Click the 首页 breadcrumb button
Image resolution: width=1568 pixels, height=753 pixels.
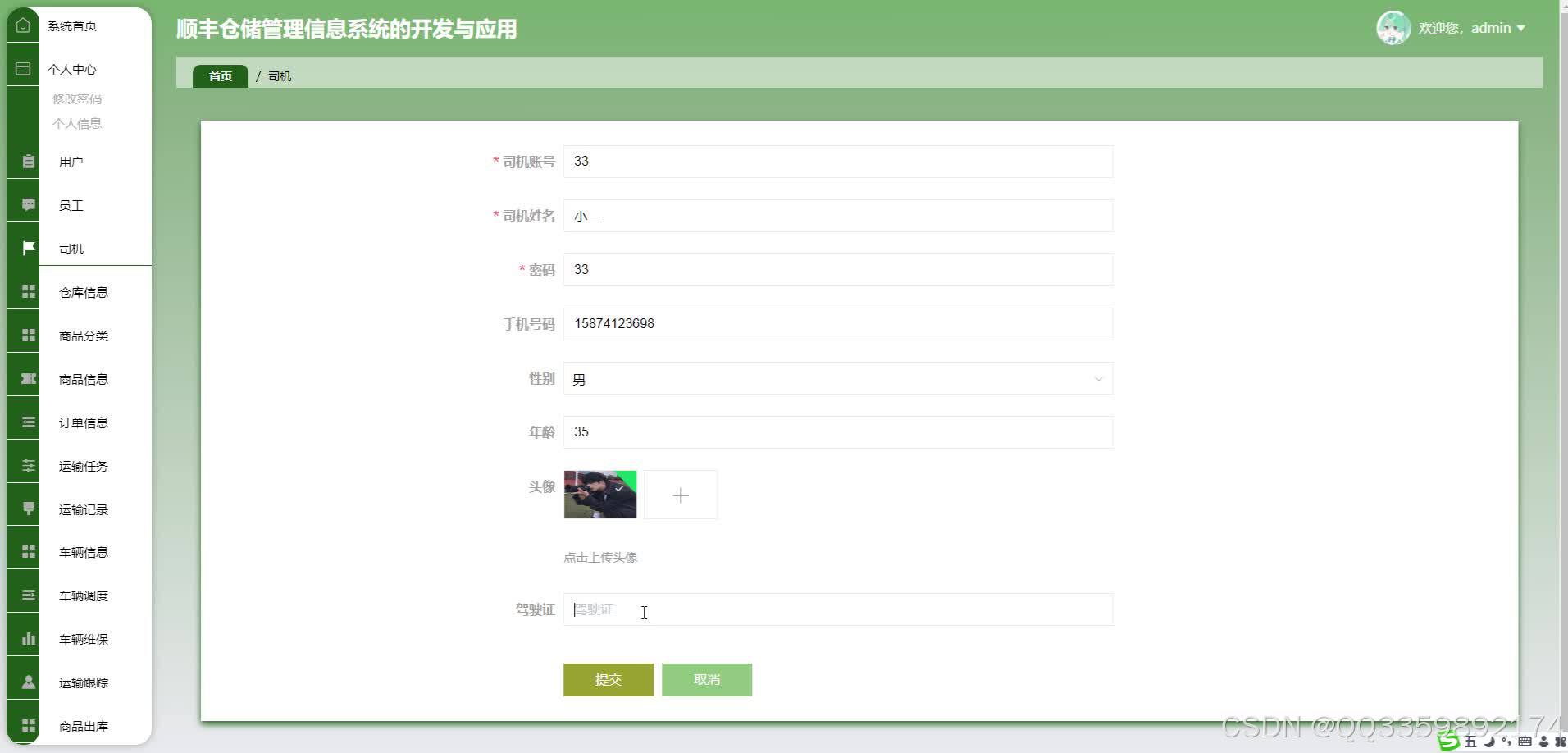click(x=221, y=76)
